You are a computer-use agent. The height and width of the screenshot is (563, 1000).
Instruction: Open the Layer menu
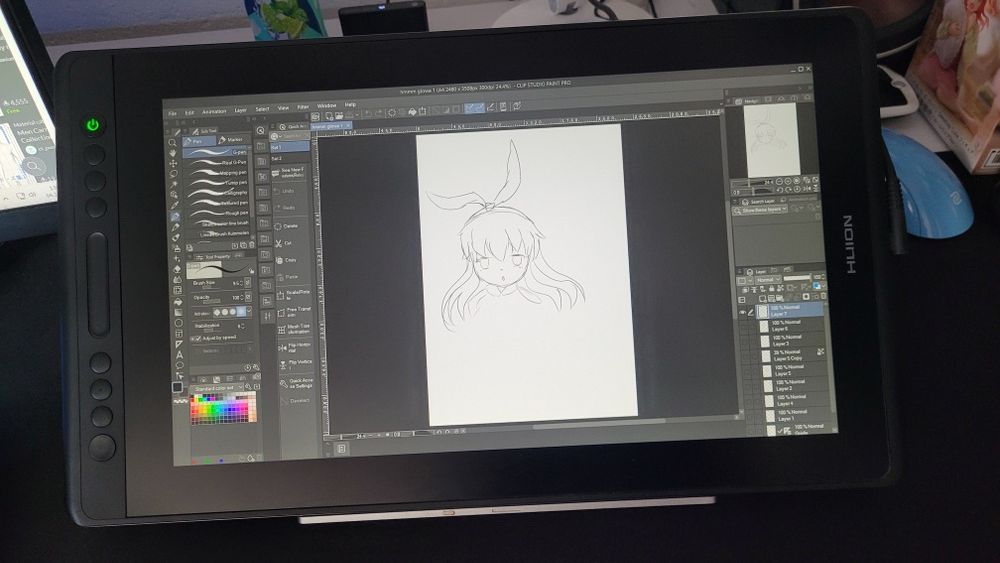240,110
